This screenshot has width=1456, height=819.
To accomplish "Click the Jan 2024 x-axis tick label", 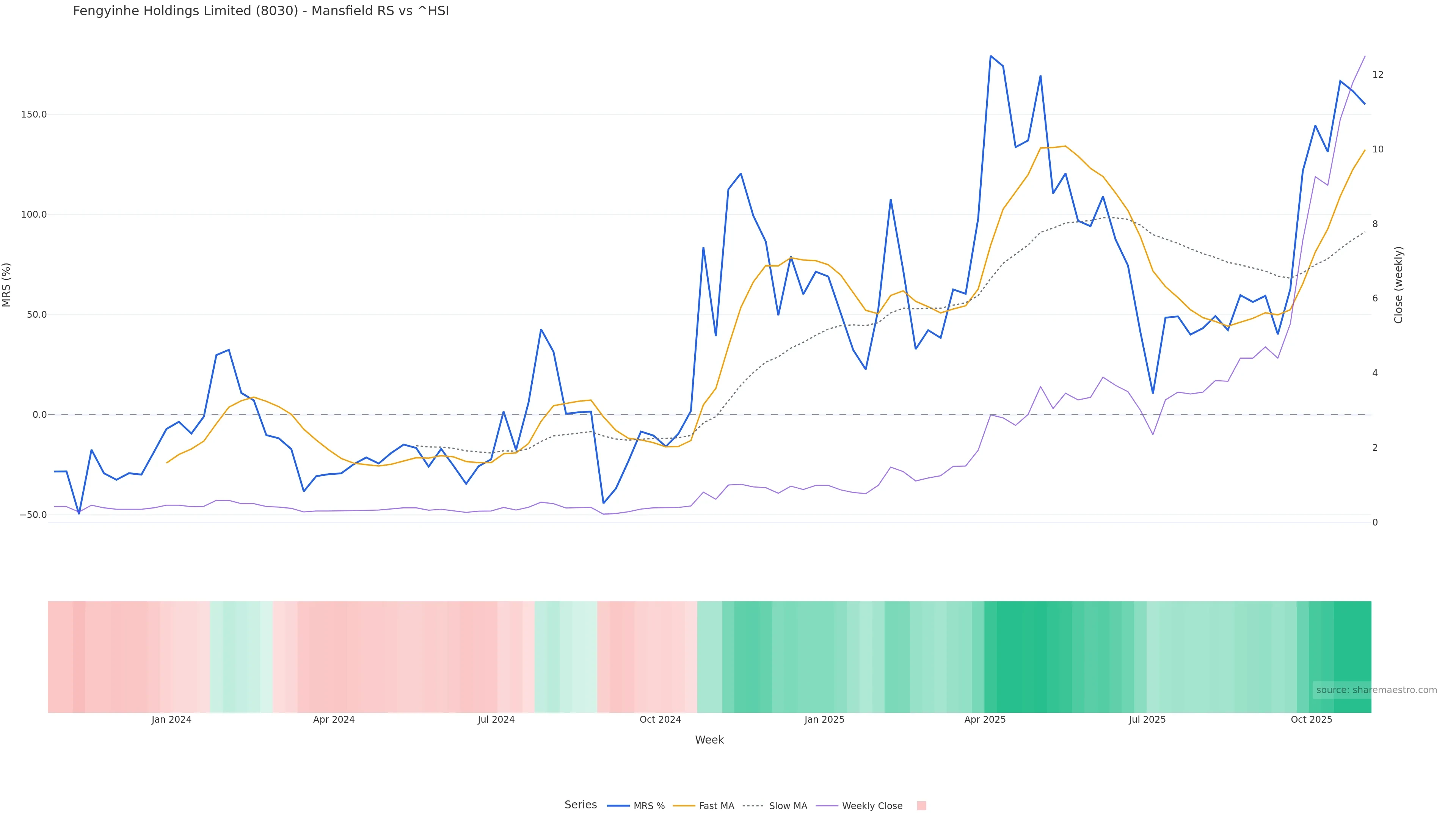I will pyautogui.click(x=171, y=720).
